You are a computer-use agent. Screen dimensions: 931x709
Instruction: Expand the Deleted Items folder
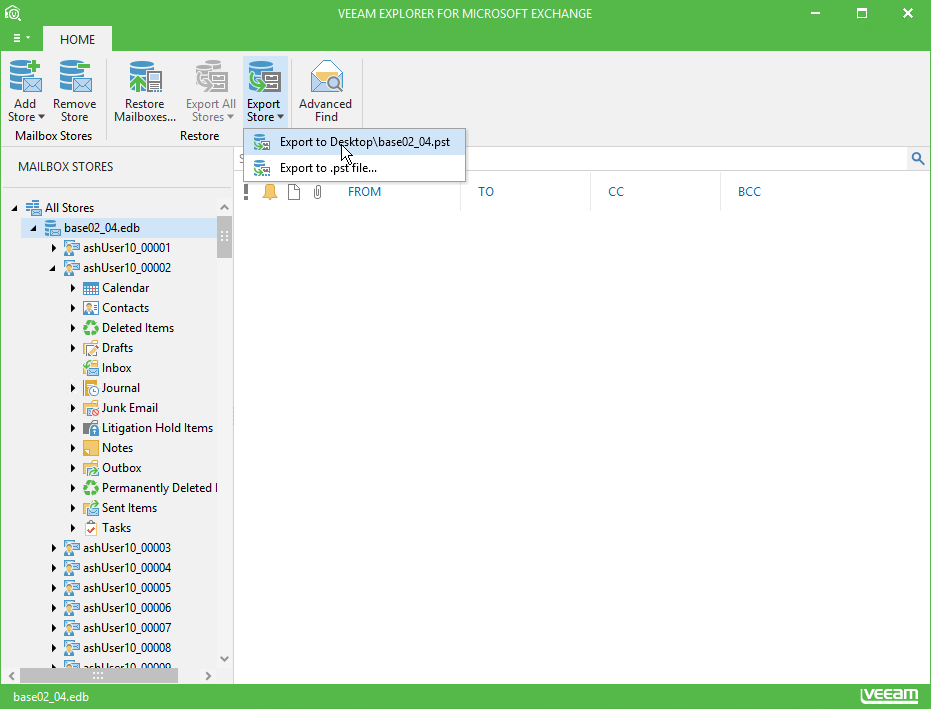coord(72,328)
